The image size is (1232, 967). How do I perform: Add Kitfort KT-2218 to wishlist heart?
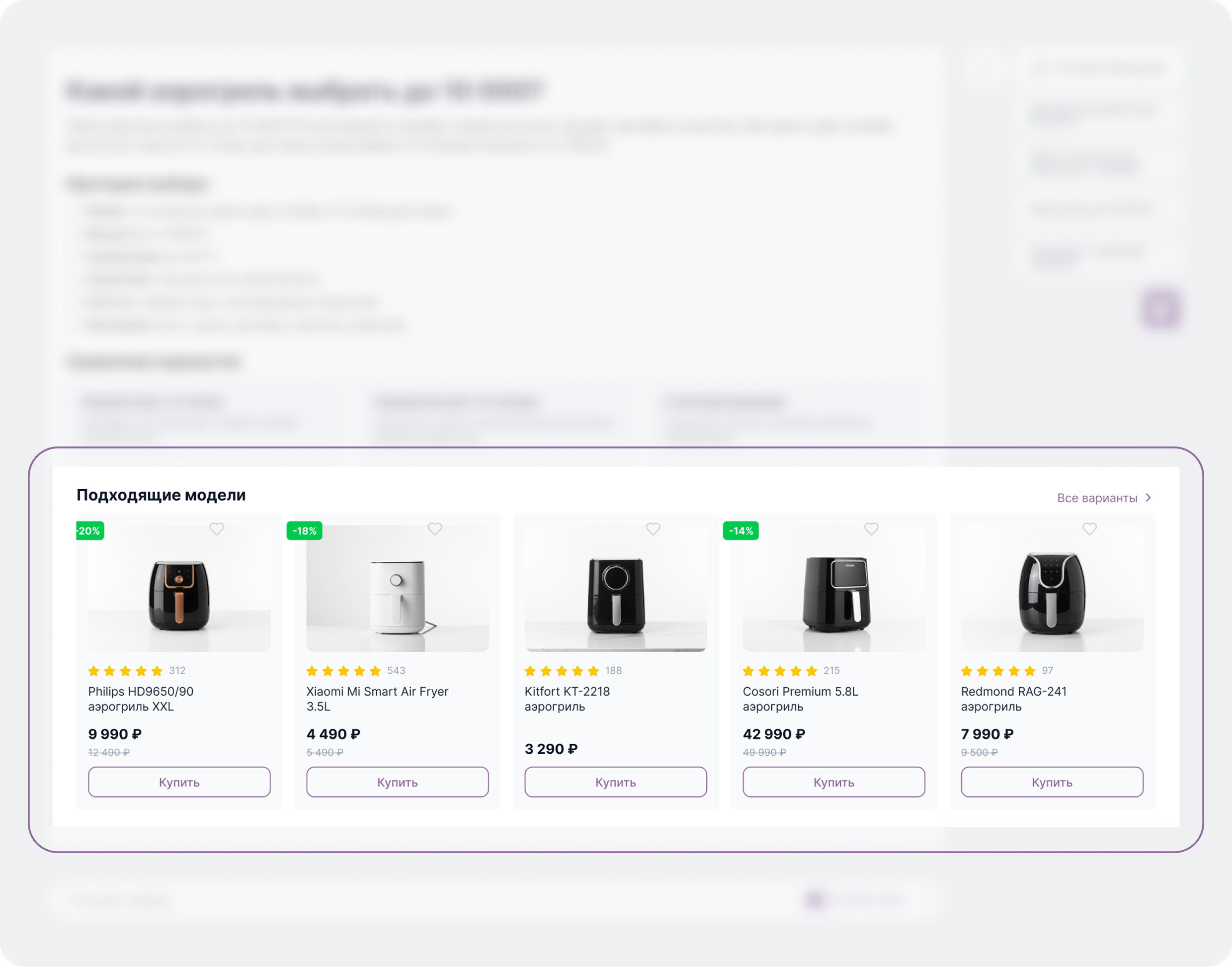tap(653, 529)
